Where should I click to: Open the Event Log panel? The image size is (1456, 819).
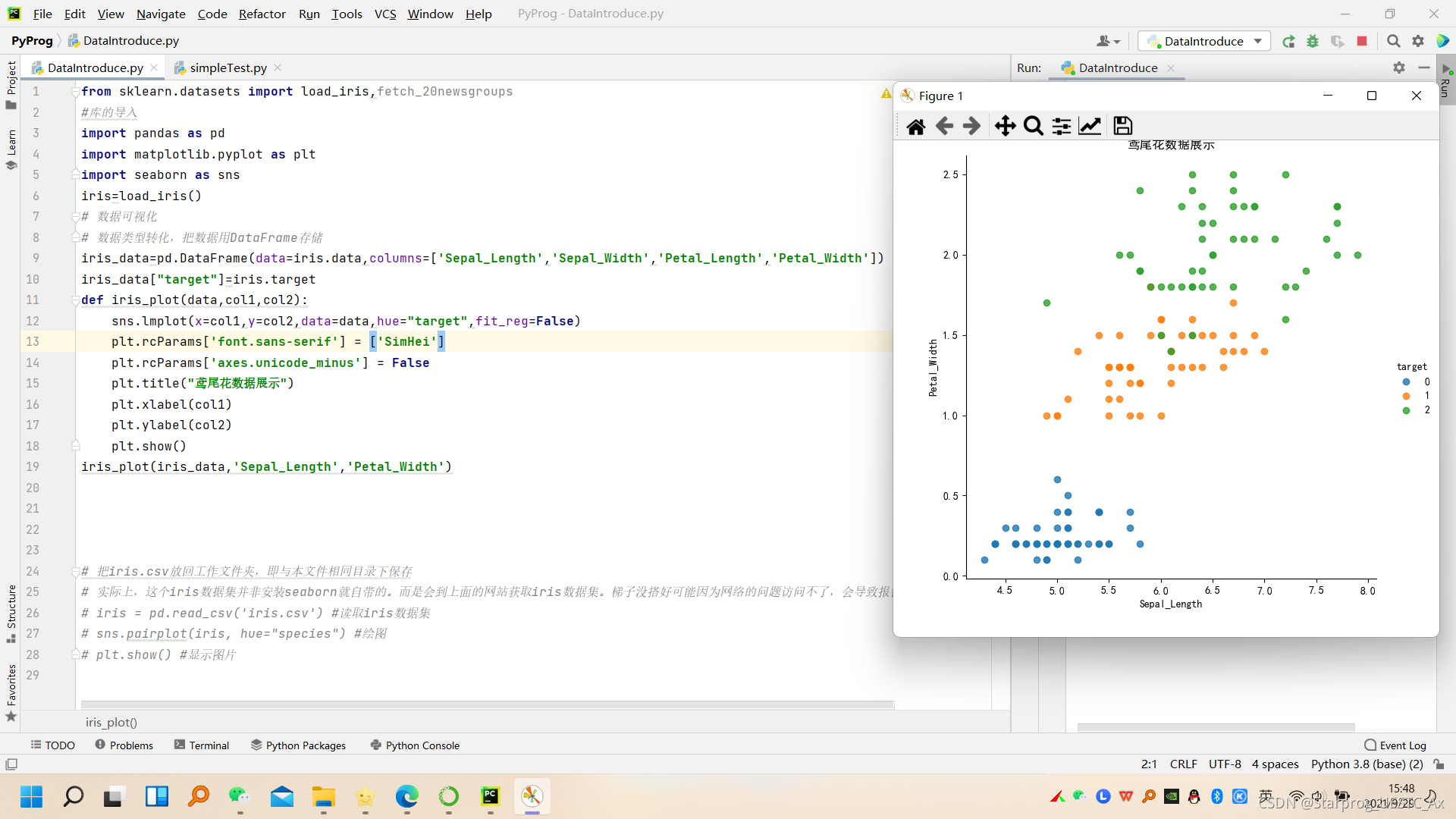[x=1395, y=745]
